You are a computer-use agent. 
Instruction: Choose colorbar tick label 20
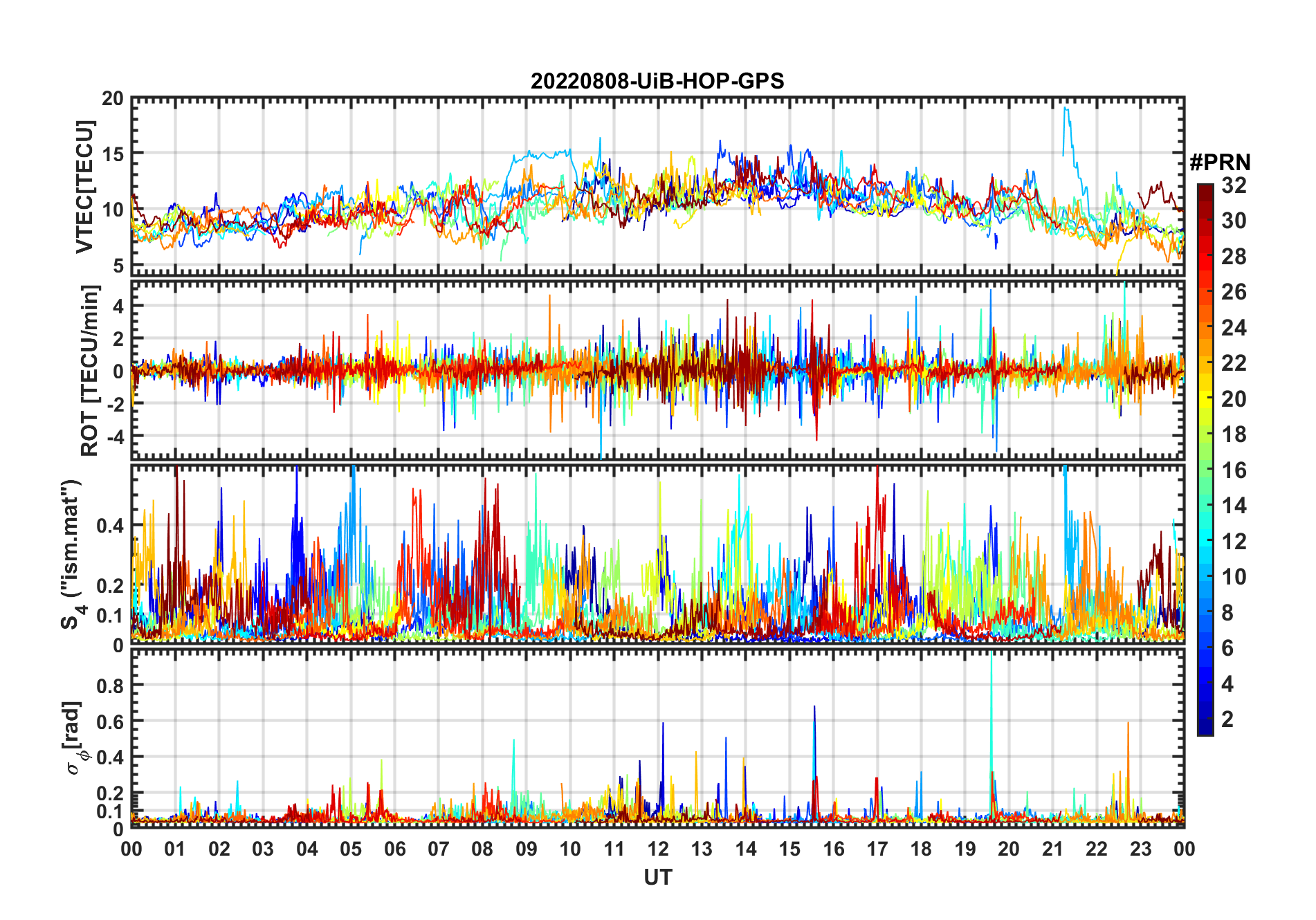[1234, 399]
